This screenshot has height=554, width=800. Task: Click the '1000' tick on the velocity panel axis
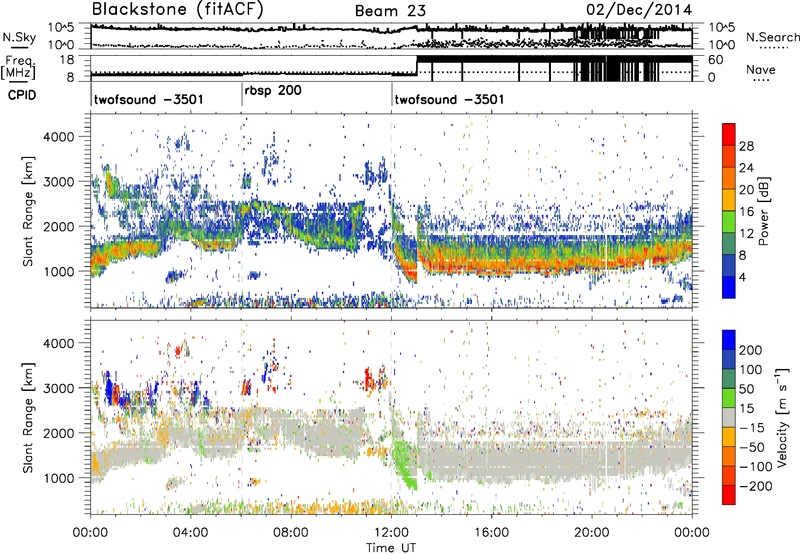58,478
